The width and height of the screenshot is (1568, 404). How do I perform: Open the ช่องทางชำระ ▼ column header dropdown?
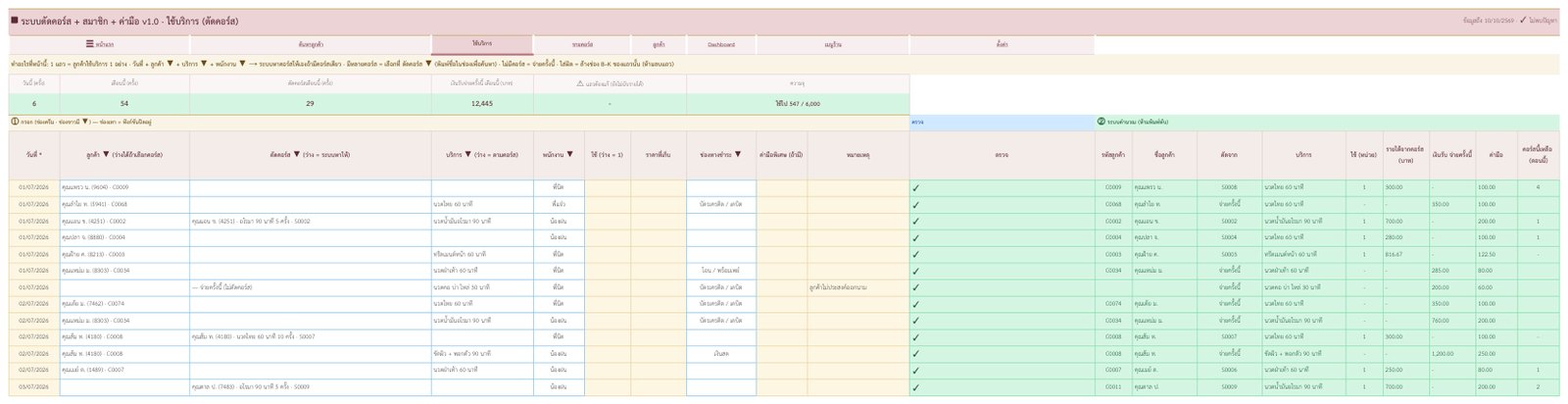[720, 155]
